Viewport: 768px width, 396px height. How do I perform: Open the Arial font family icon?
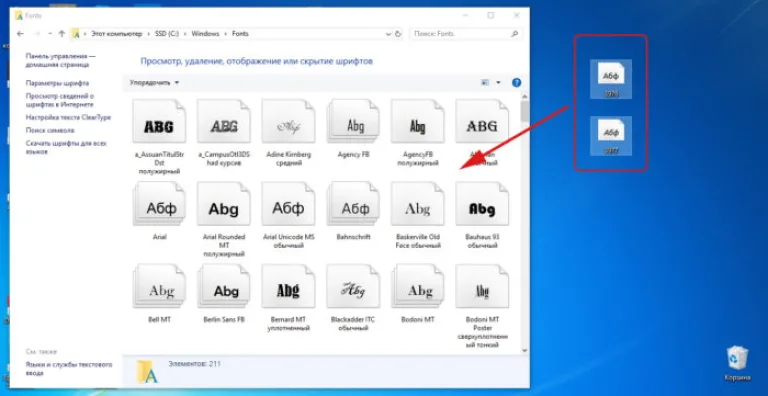click(159, 204)
